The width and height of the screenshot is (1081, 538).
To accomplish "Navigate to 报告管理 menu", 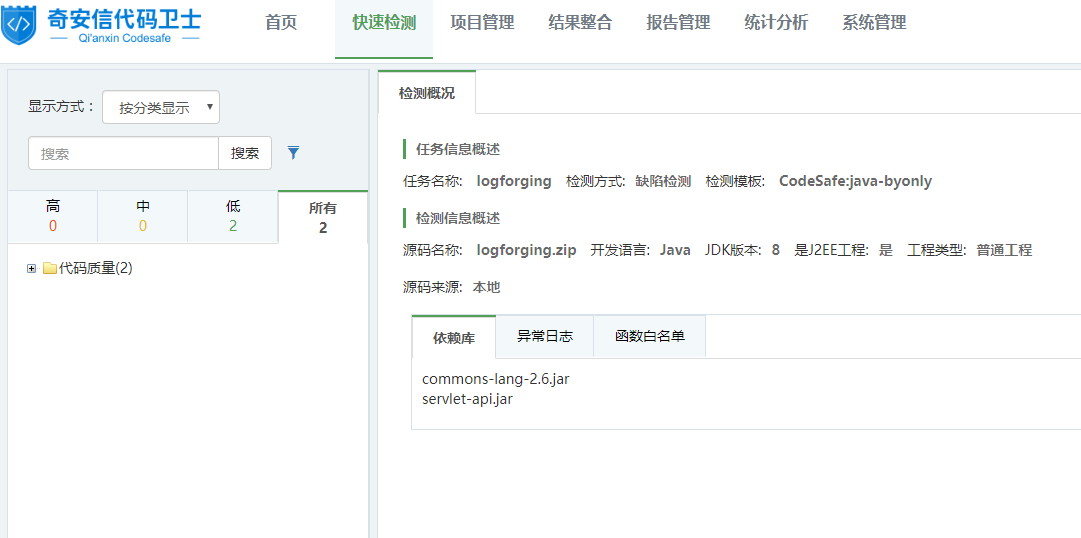I will 678,23.
